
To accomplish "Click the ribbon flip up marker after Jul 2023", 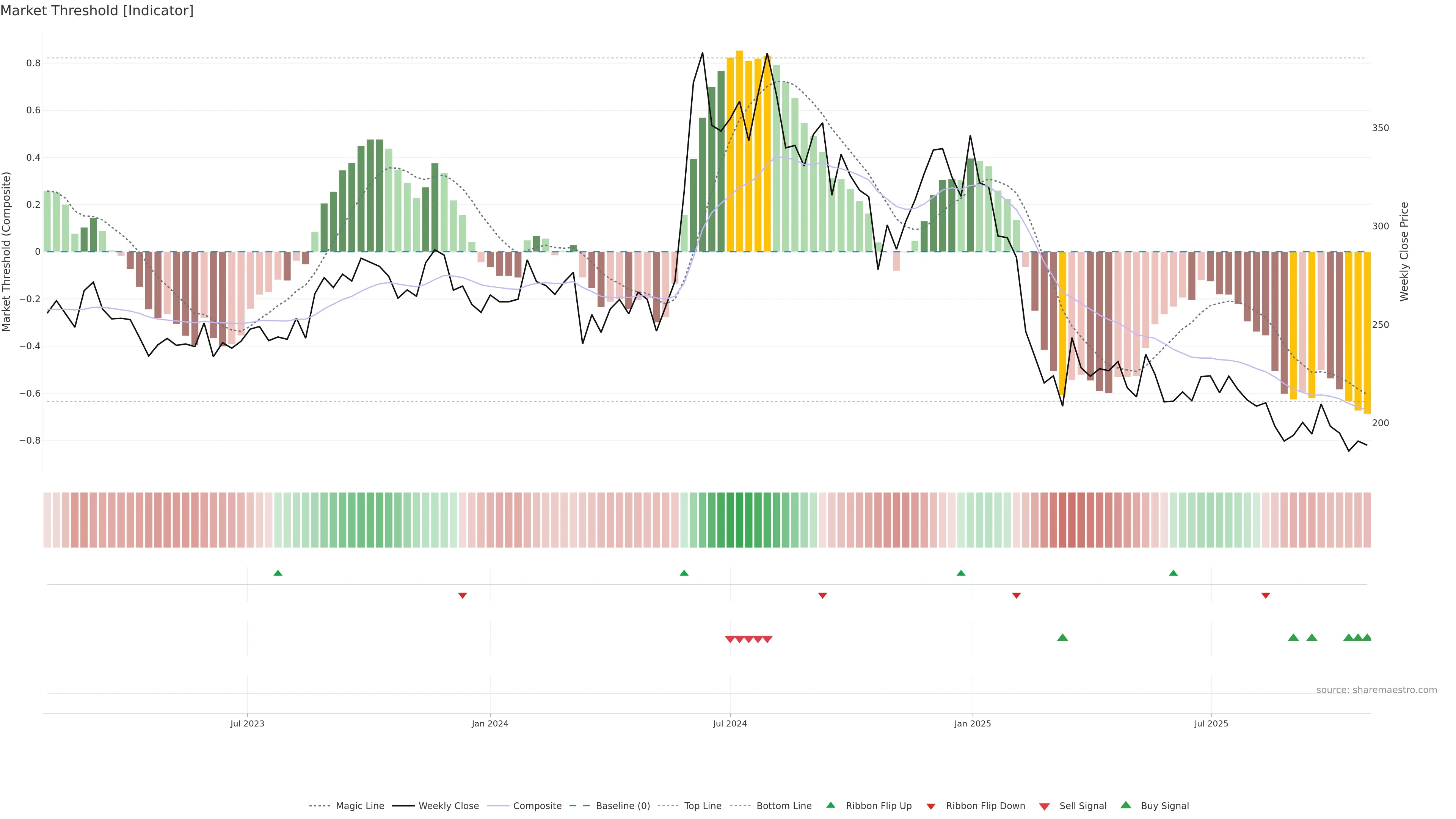I will (x=278, y=573).
